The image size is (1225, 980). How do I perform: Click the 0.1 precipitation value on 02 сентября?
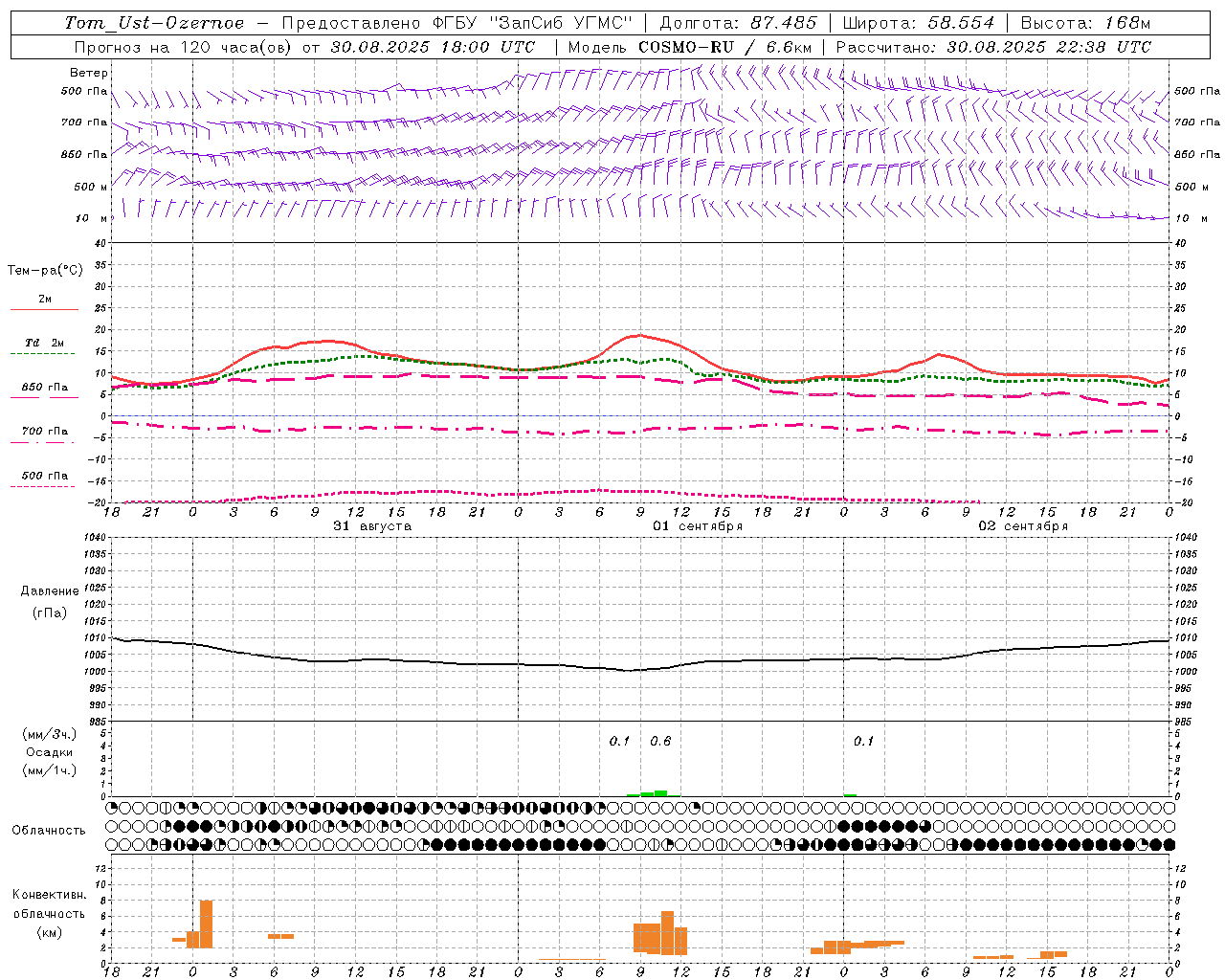[863, 741]
